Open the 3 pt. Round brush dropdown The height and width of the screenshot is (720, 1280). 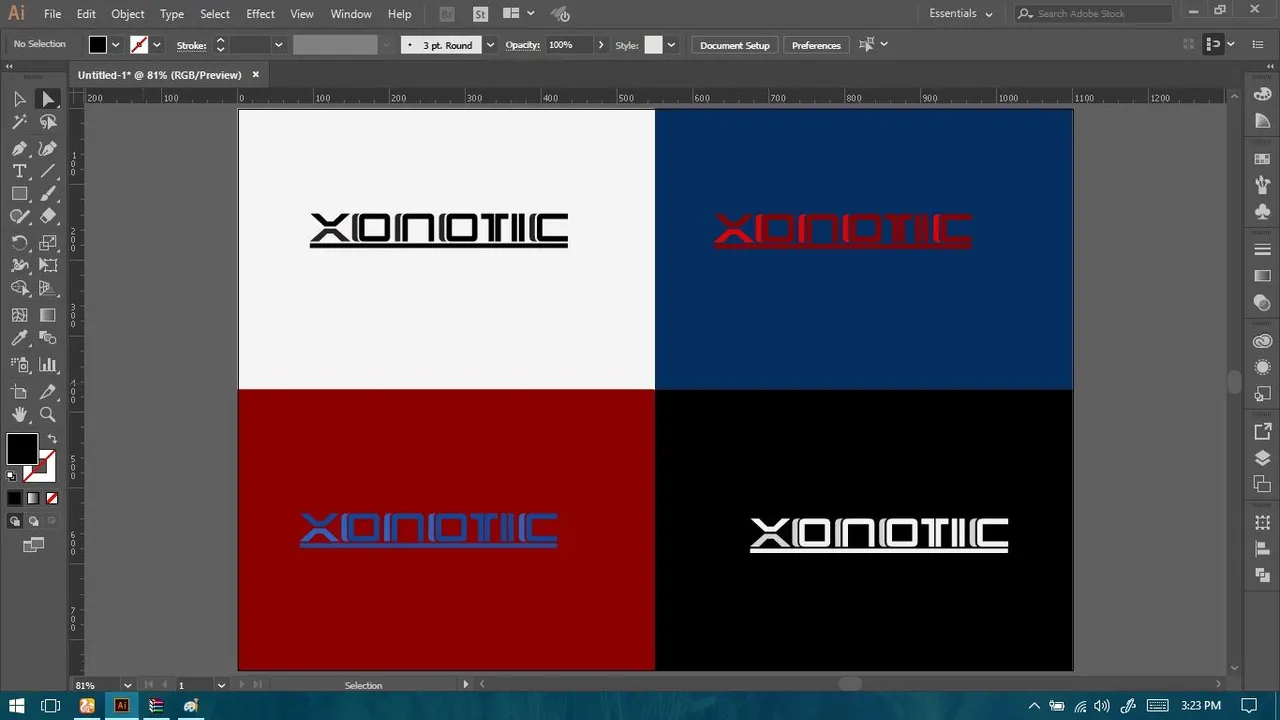click(490, 45)
